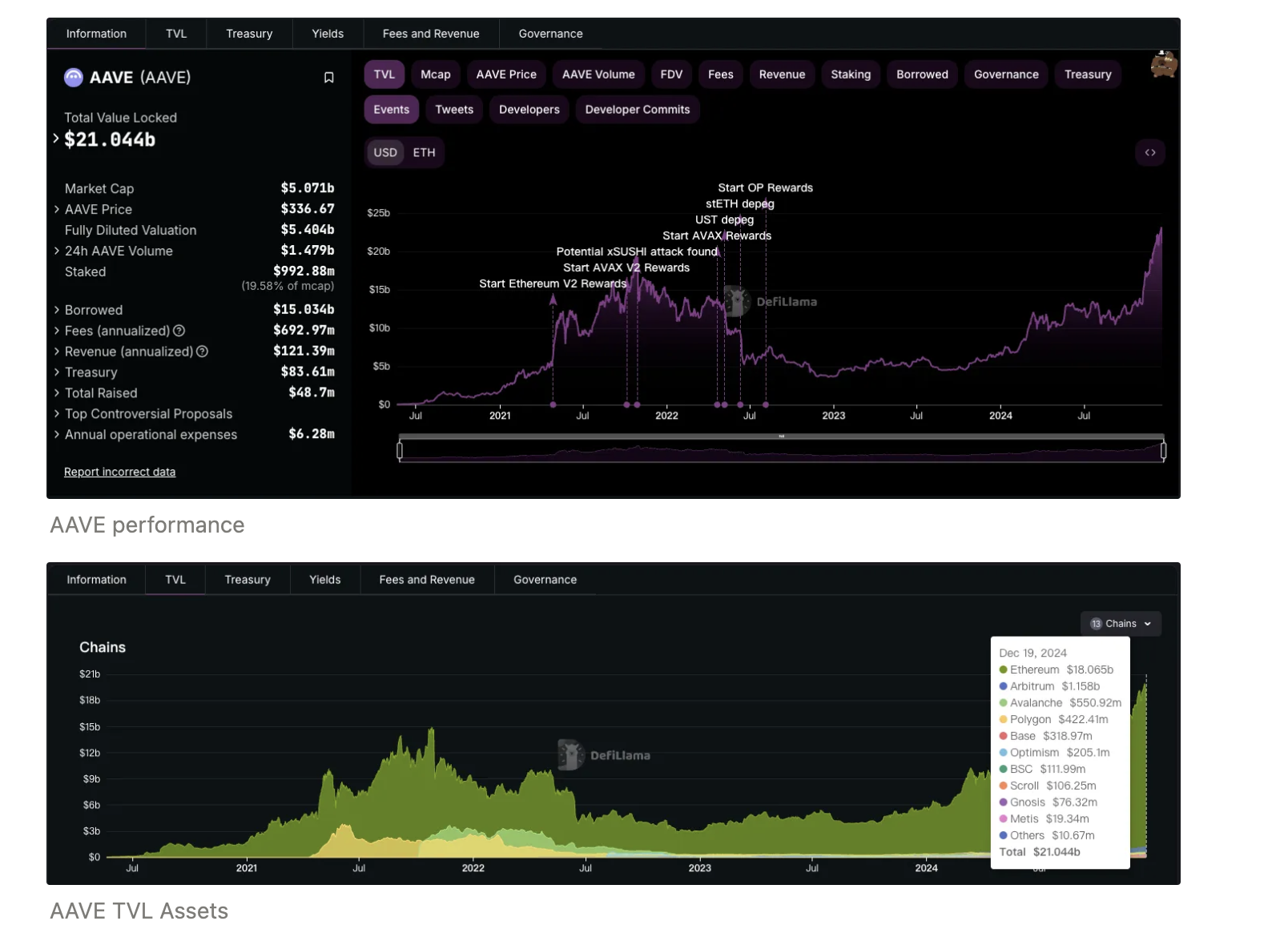Open Fees and Revenue tab in performance panel

(431, 34)
